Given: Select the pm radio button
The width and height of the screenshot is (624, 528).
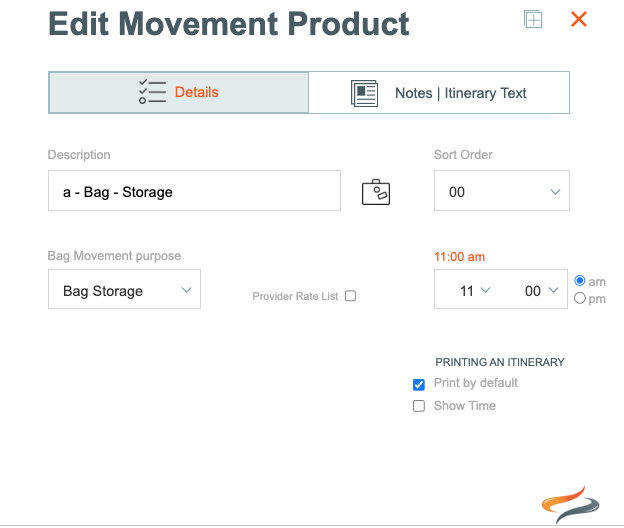Looking at the screenshot, I should 580,298.
